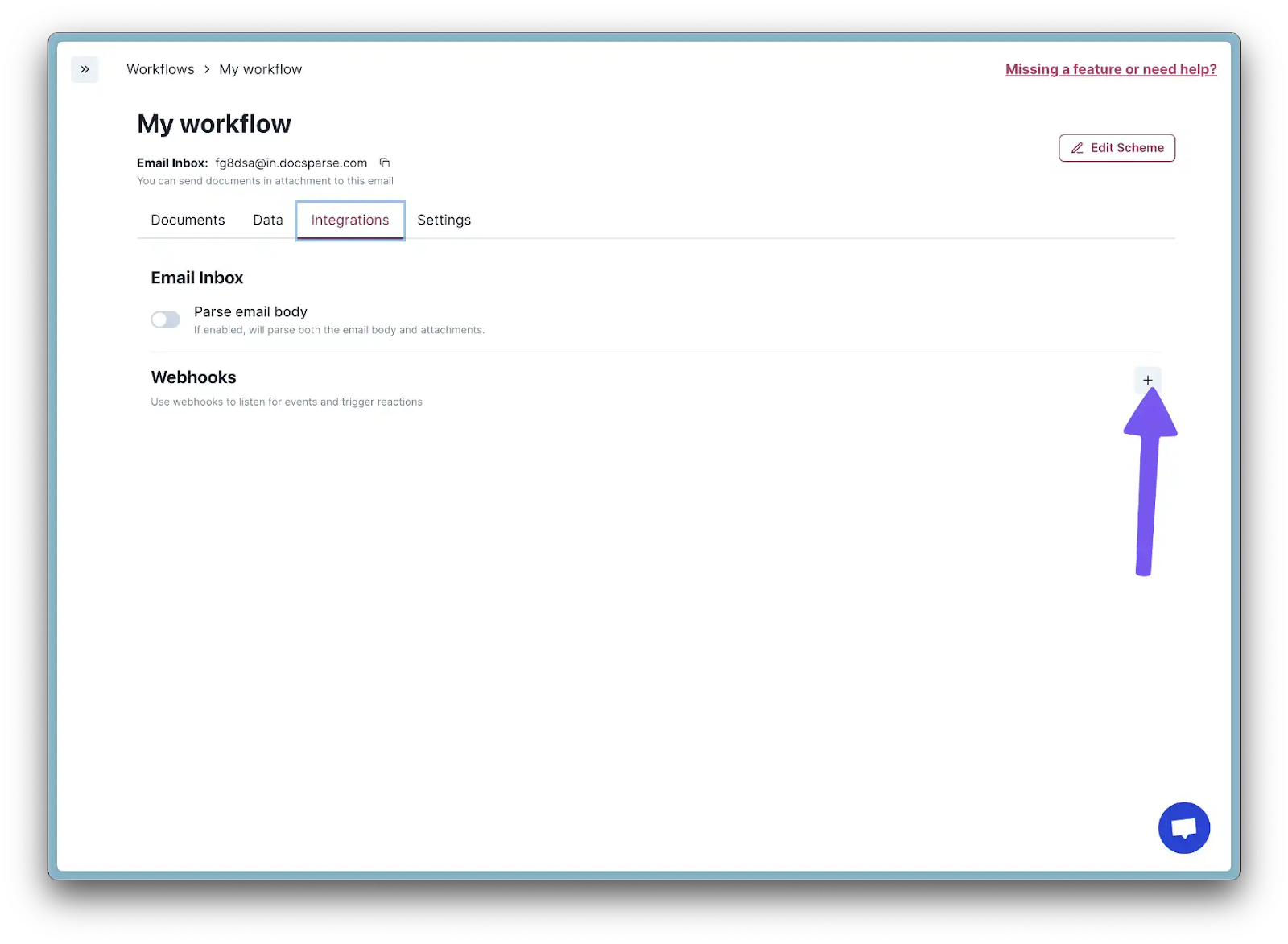The width and height of the screenshot is (1288, 944).
Task: Click 'You can send documents in attachment' hint
Action: click(x=265, y=181)
